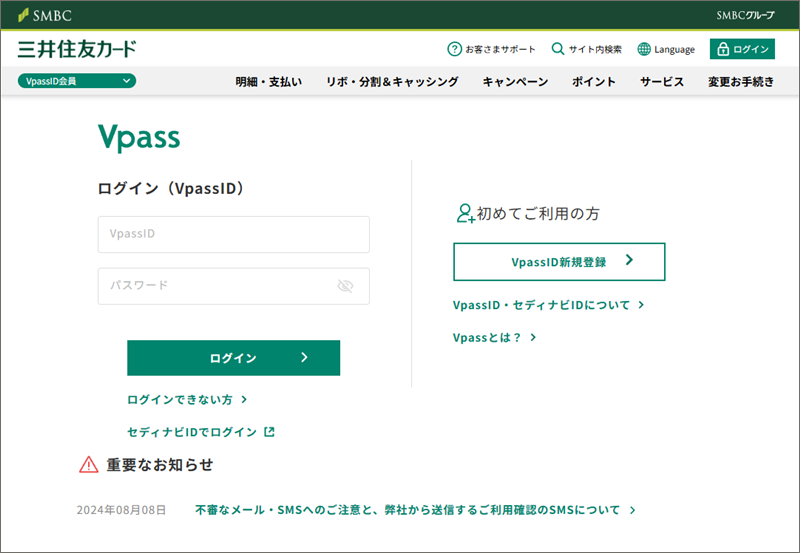
Task: Open Language via the globe icon
Action: (644, 49)
